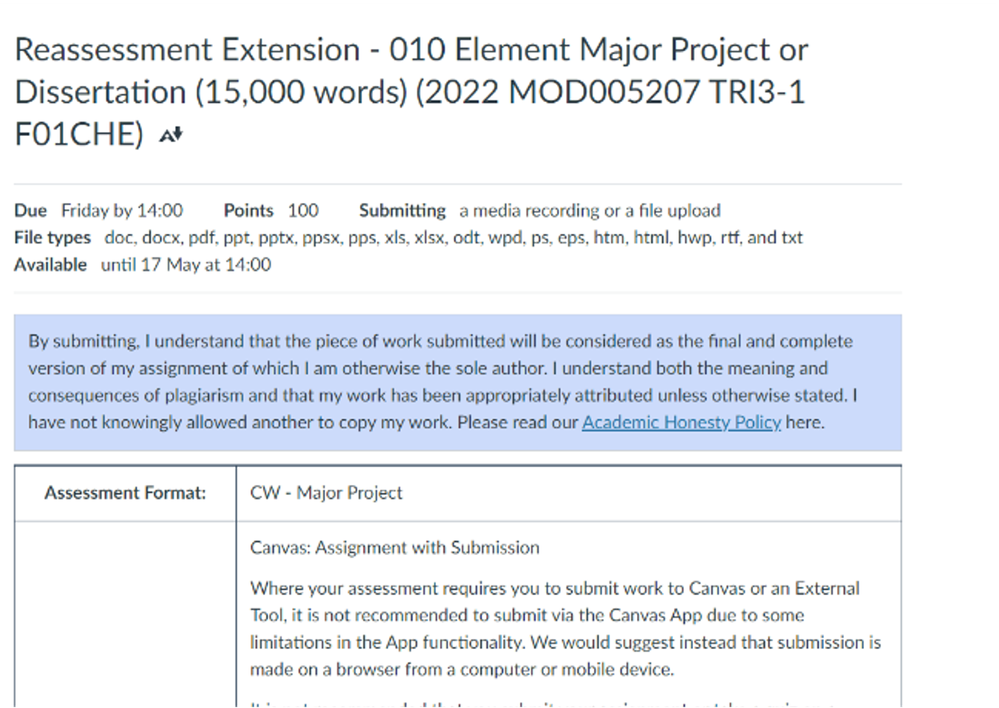Click the 'Due' label
This screenshot has height=708, width=999.
(30, 210)
